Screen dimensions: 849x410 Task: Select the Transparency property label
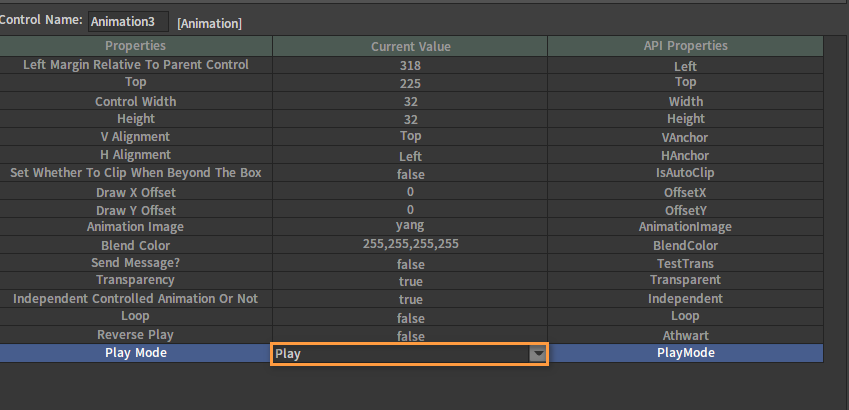click(x=136, y=281)
